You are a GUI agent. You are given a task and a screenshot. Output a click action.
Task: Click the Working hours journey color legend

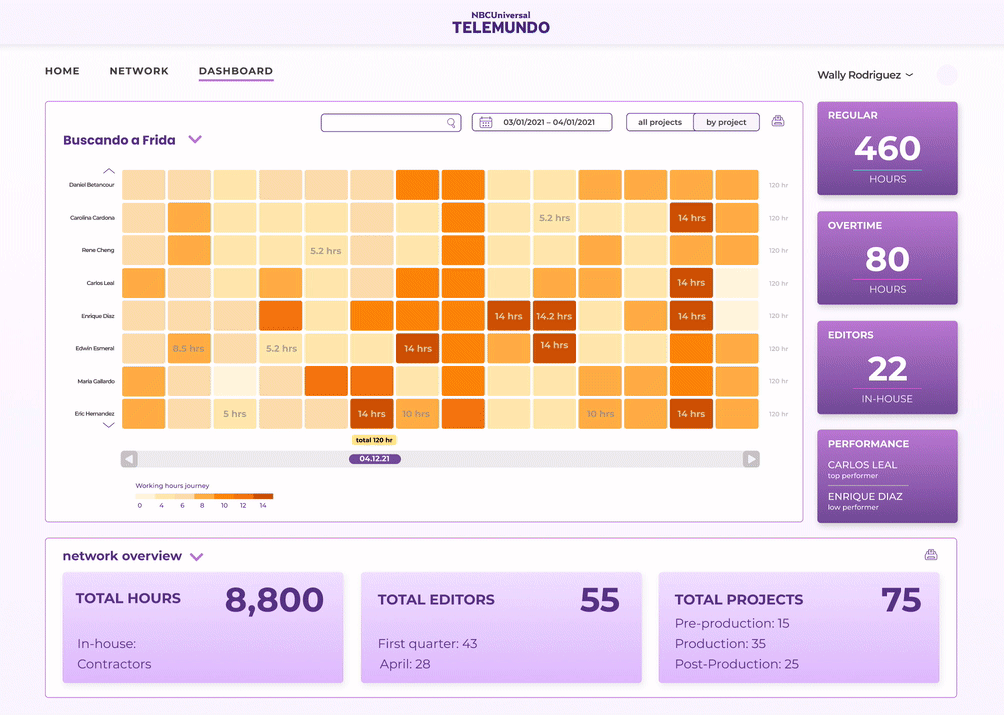click(204, 496)
